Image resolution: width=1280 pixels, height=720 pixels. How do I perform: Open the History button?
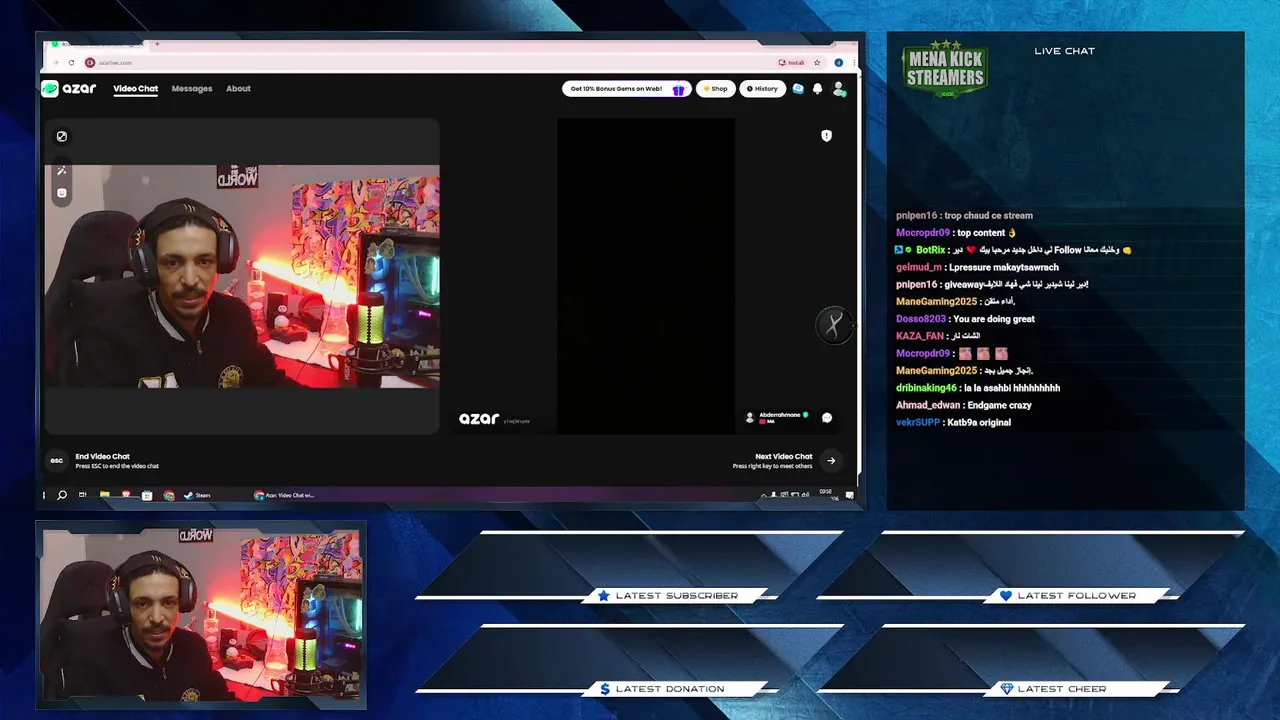coord(762,89)
